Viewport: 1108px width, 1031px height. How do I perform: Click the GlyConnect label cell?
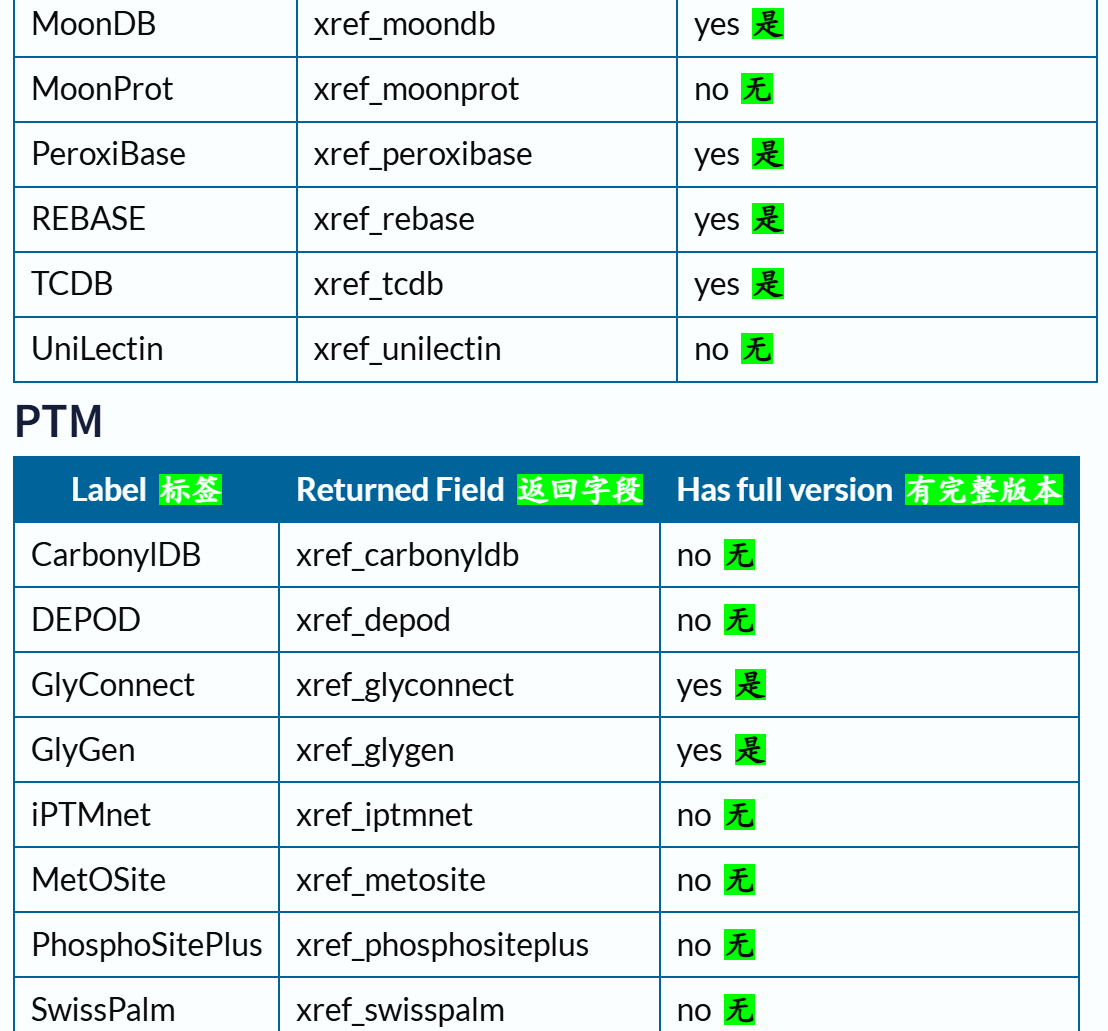146,685
